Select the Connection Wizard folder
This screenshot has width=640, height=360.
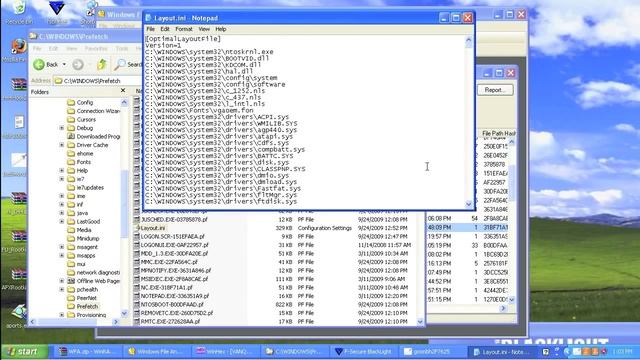pyautogui.click(x=98, y=111)
